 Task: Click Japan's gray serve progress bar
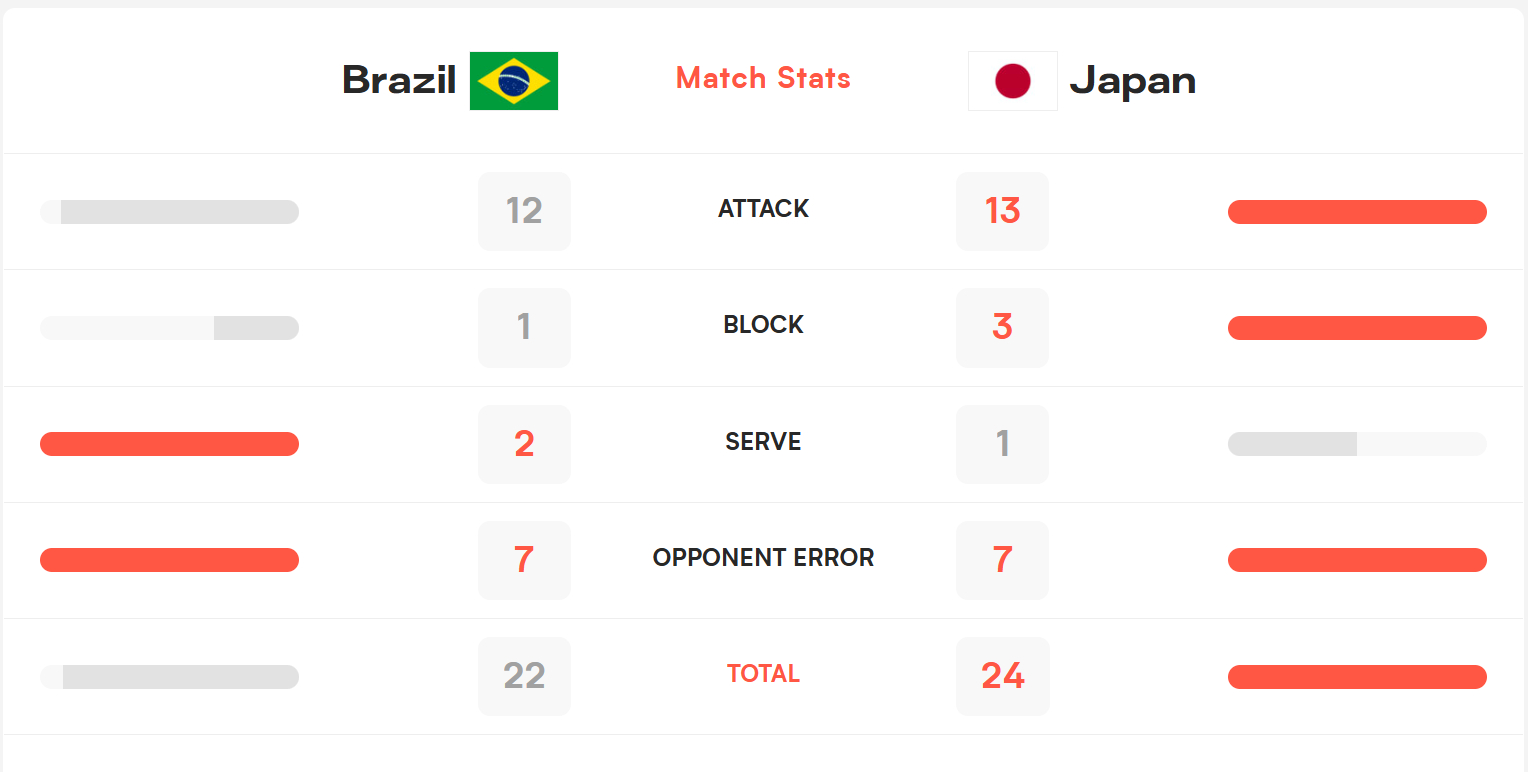pos(1357,444)
